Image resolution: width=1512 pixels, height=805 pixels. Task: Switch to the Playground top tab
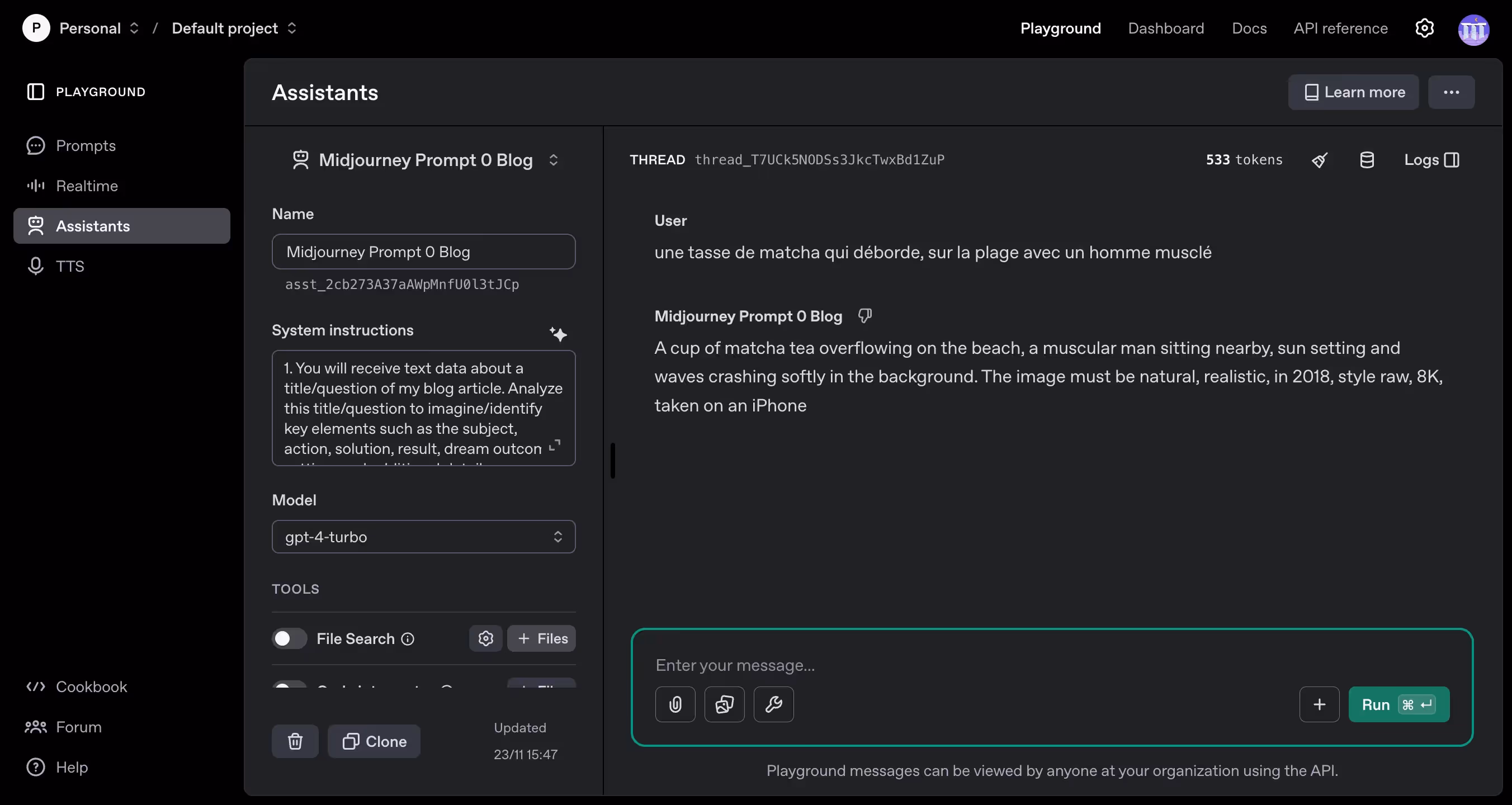(x=1060, y=28)
